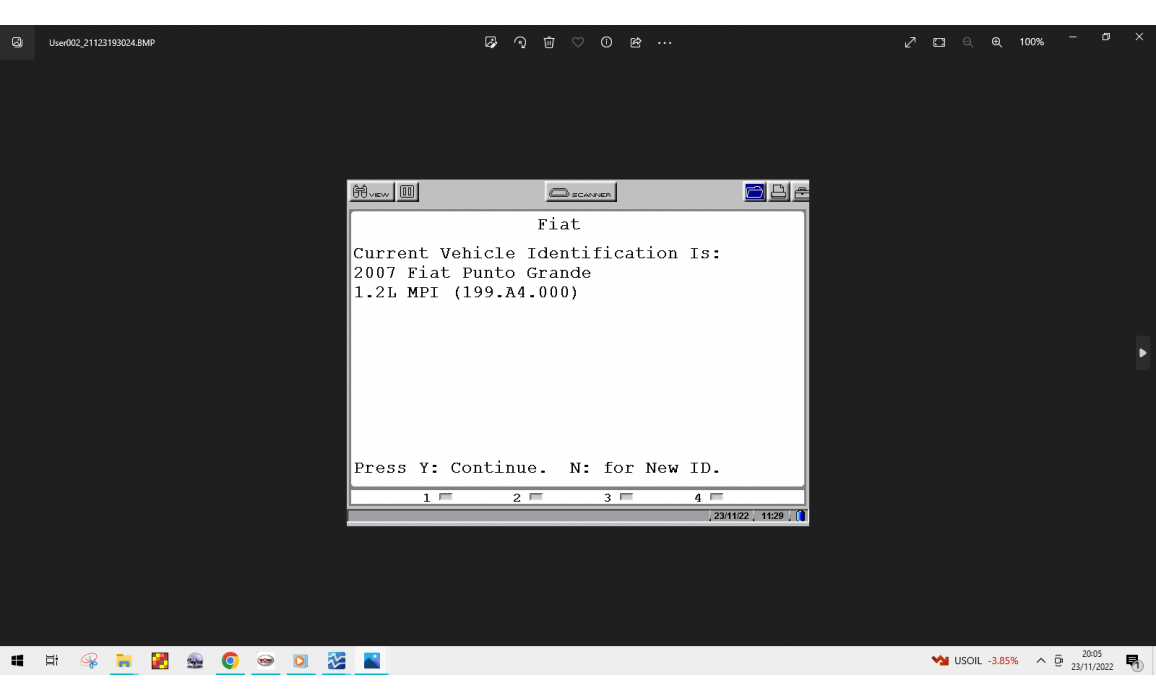Open the notification center
Viewport: 1156px width, 700px height.
[1134, 661]
